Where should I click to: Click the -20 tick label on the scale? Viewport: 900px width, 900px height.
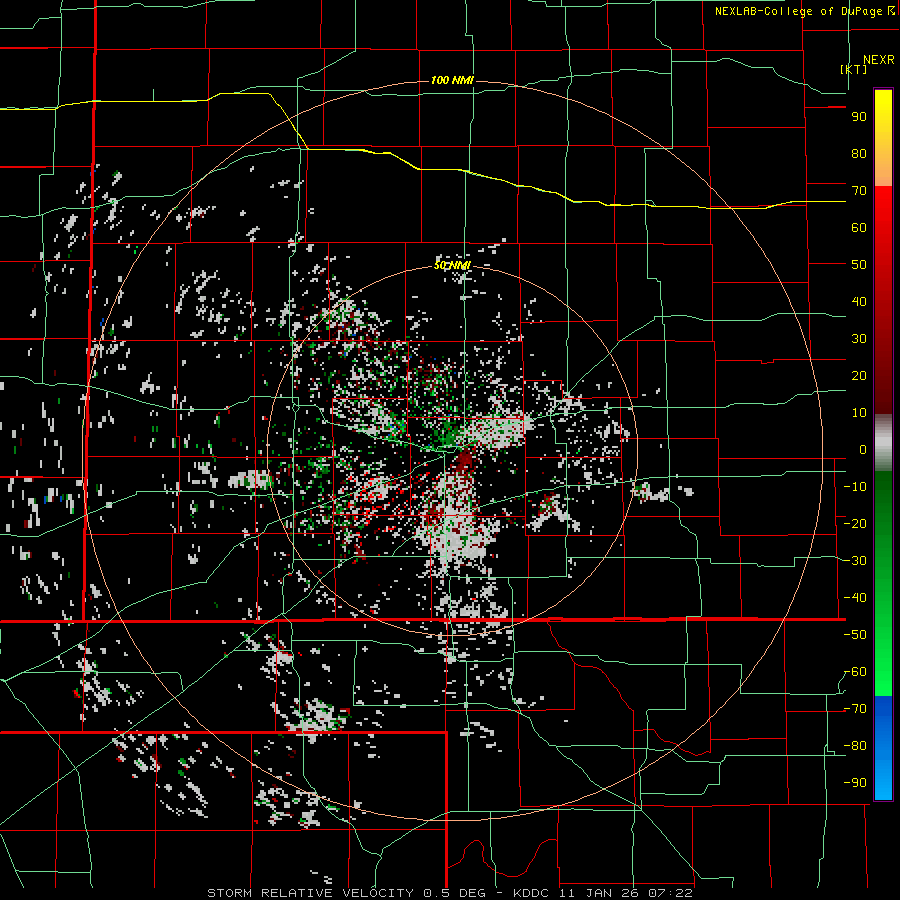tap(855, 524)
